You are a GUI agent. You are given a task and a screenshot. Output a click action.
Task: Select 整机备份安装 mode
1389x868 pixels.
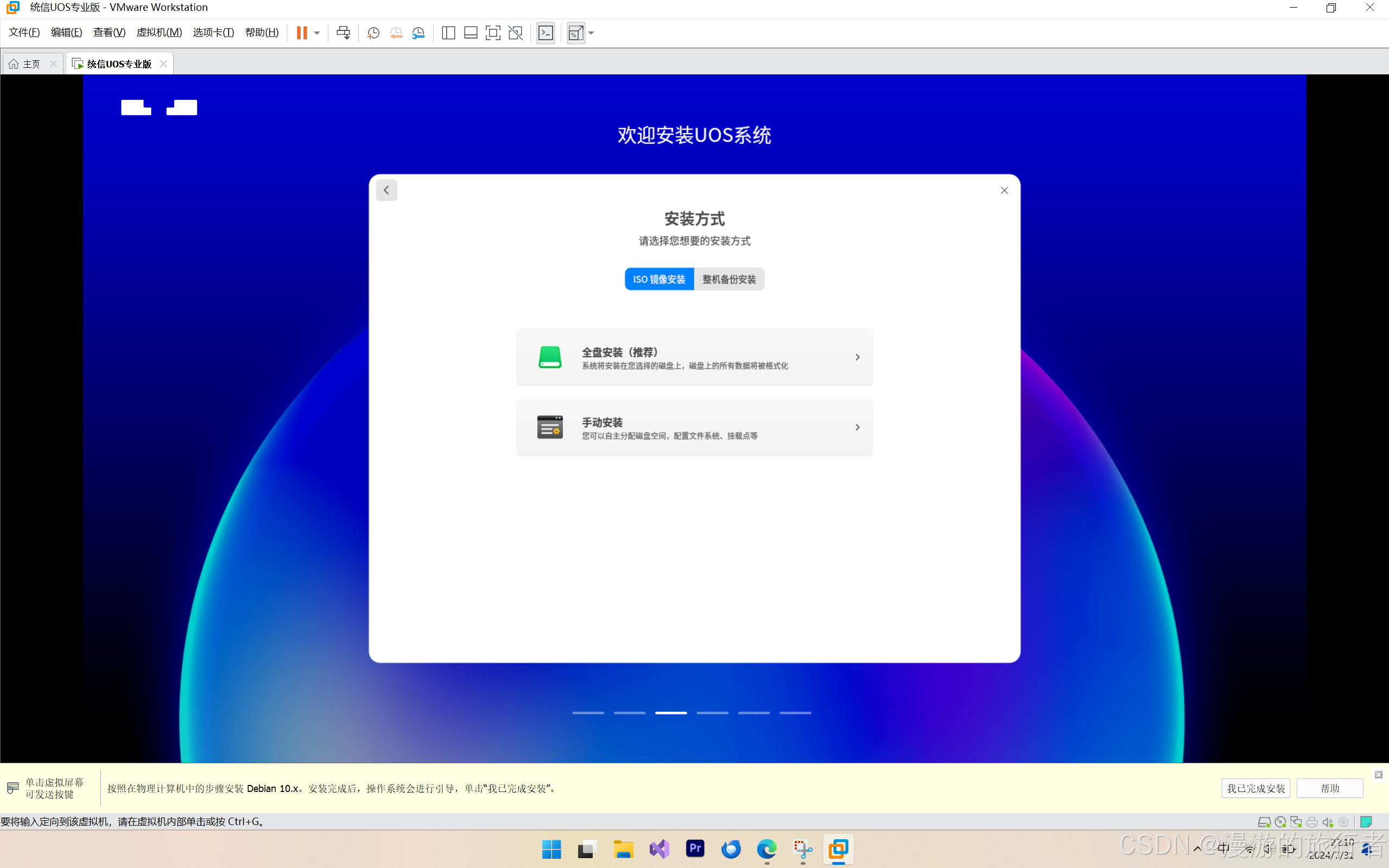tap(729, 279)
